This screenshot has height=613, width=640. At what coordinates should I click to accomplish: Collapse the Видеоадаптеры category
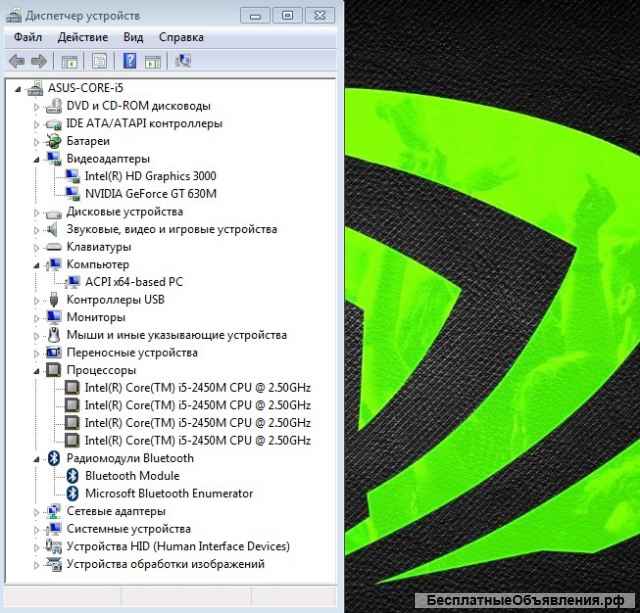(x=37, y=158)
